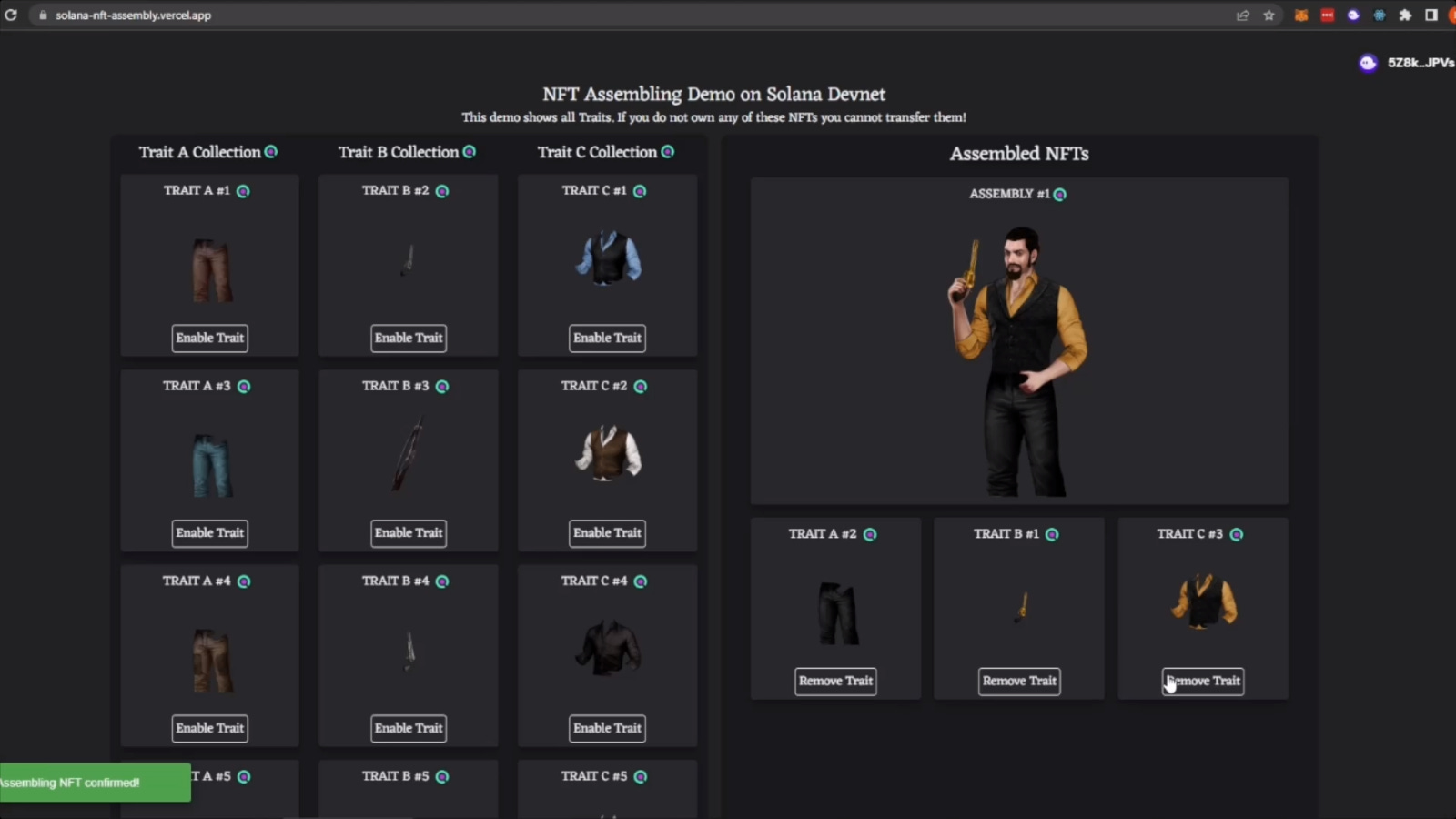Open the explorer icon next to TRAIT C #4
1456x819 pixels.
coord(641,581)
